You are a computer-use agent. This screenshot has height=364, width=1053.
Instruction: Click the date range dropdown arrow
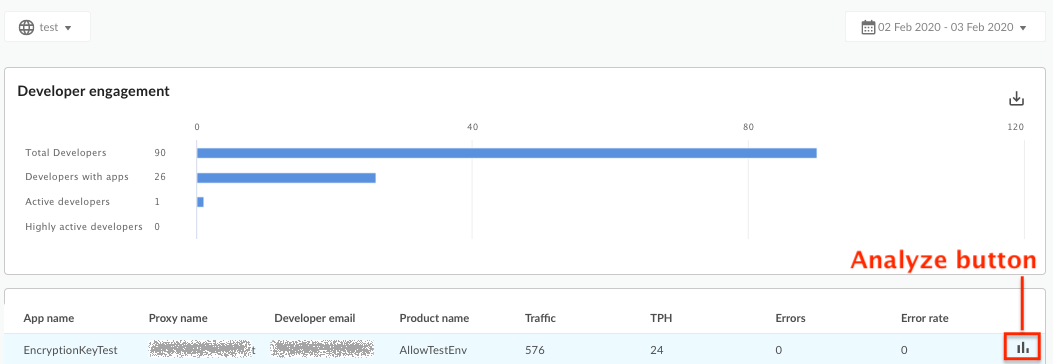coord(1023,28)
